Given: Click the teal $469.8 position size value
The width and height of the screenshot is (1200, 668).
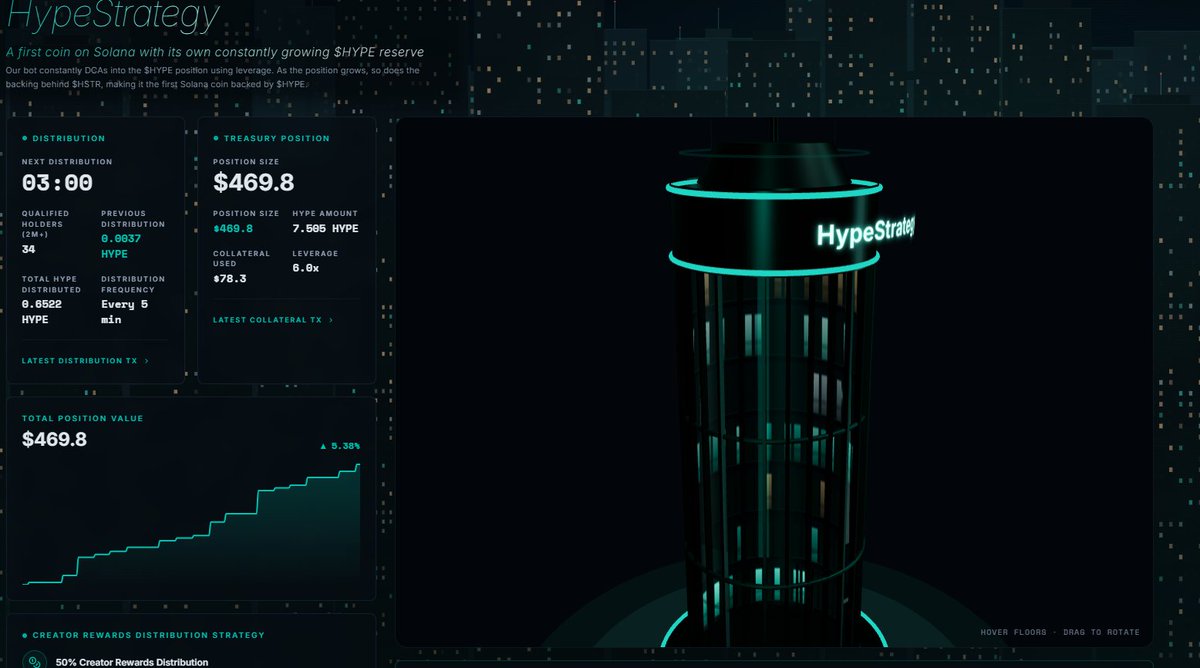Looking at the screenshot, I should point(234,229).
